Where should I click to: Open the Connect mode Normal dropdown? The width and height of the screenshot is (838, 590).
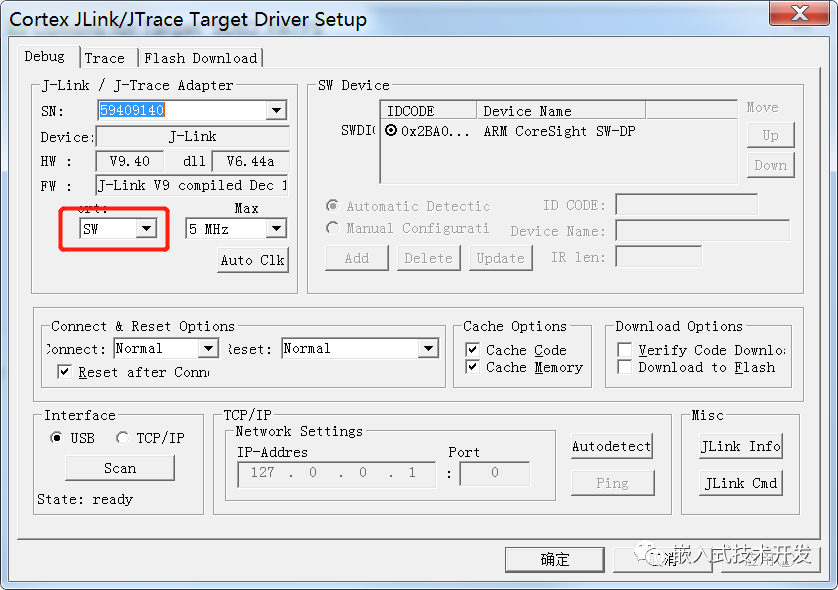(208, 349)
